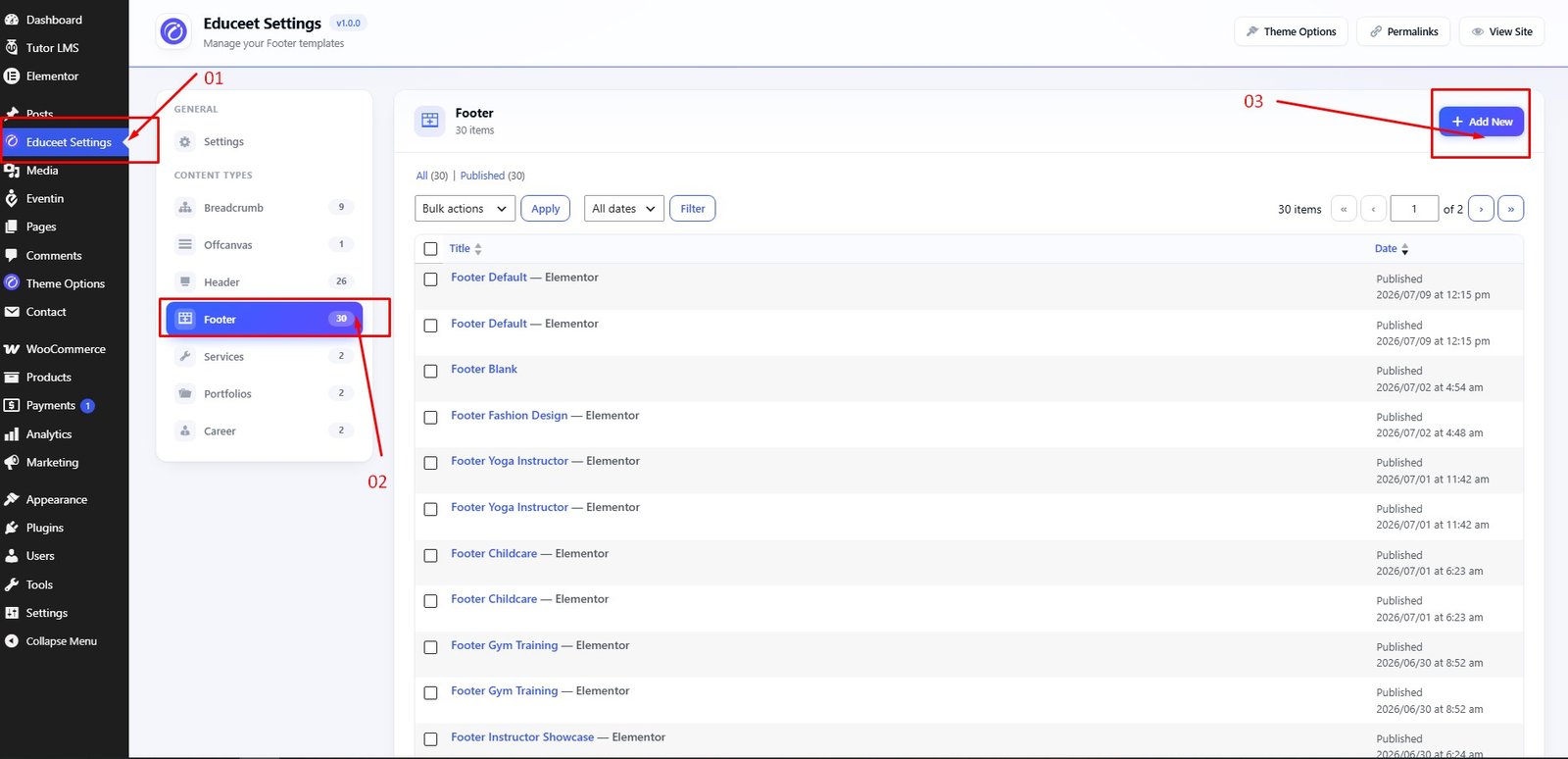1568x759 pixels.
Task: Go to the next page arrow
Action: pyautogui.click(x=1481, y=209)
